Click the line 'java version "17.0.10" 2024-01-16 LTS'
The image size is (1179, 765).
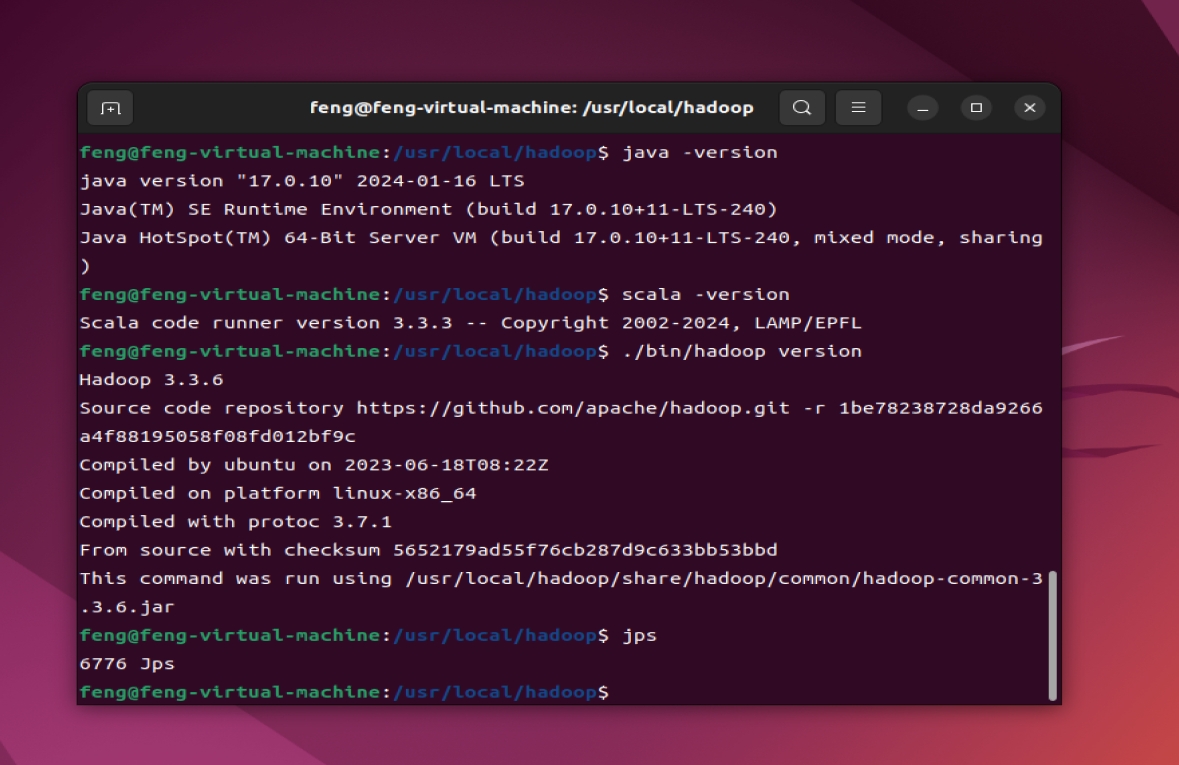[302, 181]
